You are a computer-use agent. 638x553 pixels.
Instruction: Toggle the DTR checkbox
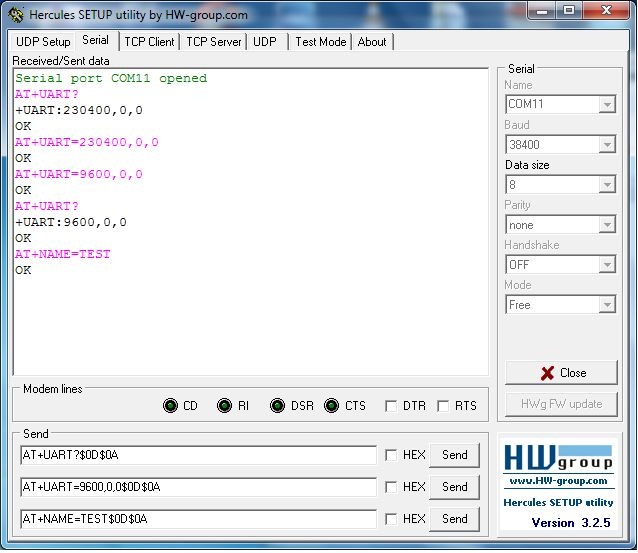click(391, 406)
